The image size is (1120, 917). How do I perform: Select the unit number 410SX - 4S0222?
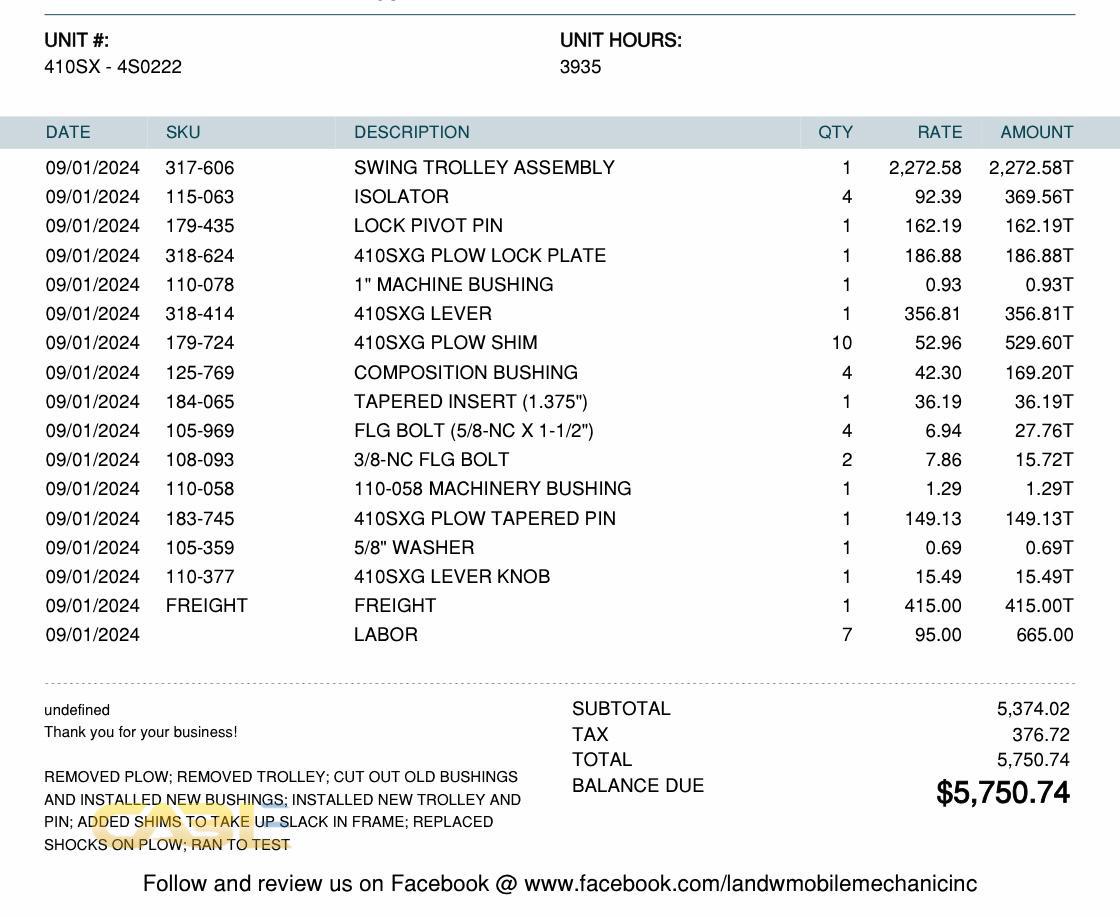[x=113, y=67]
